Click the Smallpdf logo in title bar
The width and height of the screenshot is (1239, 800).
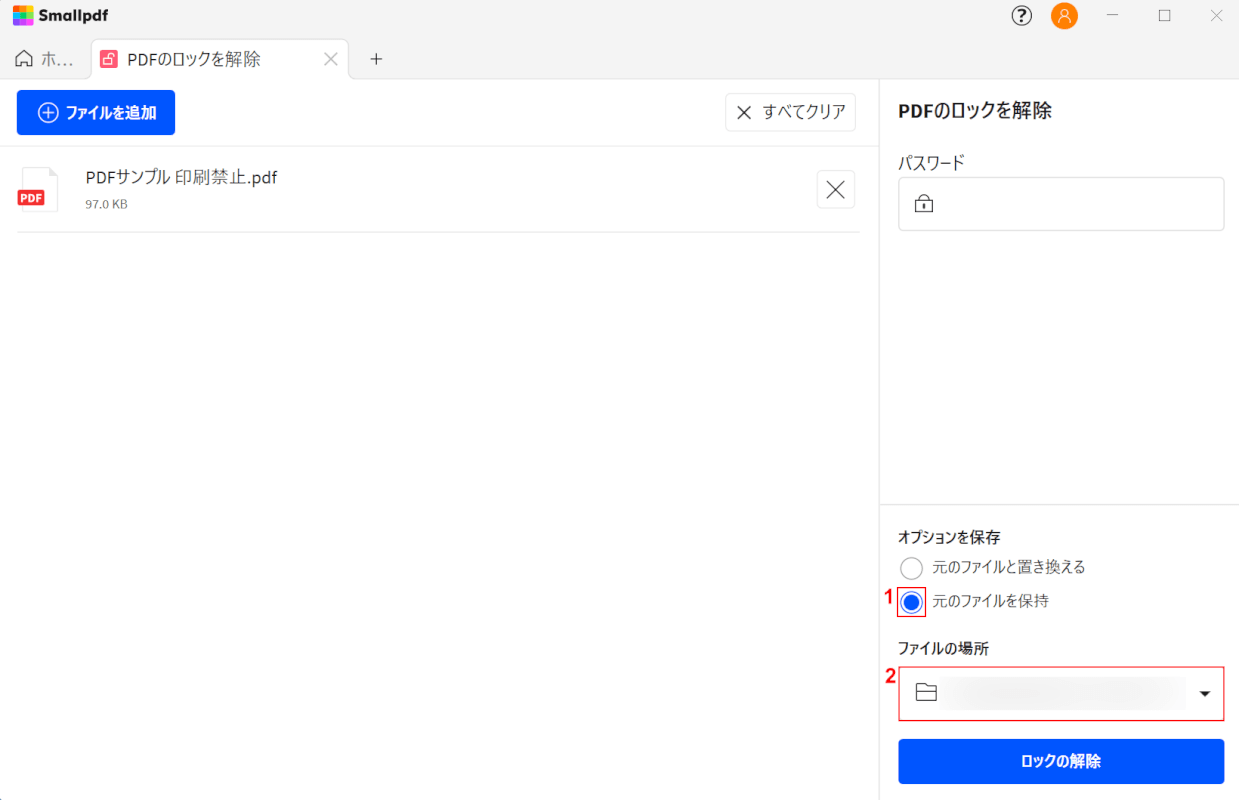pyautogui.click(x=60, y=15)
